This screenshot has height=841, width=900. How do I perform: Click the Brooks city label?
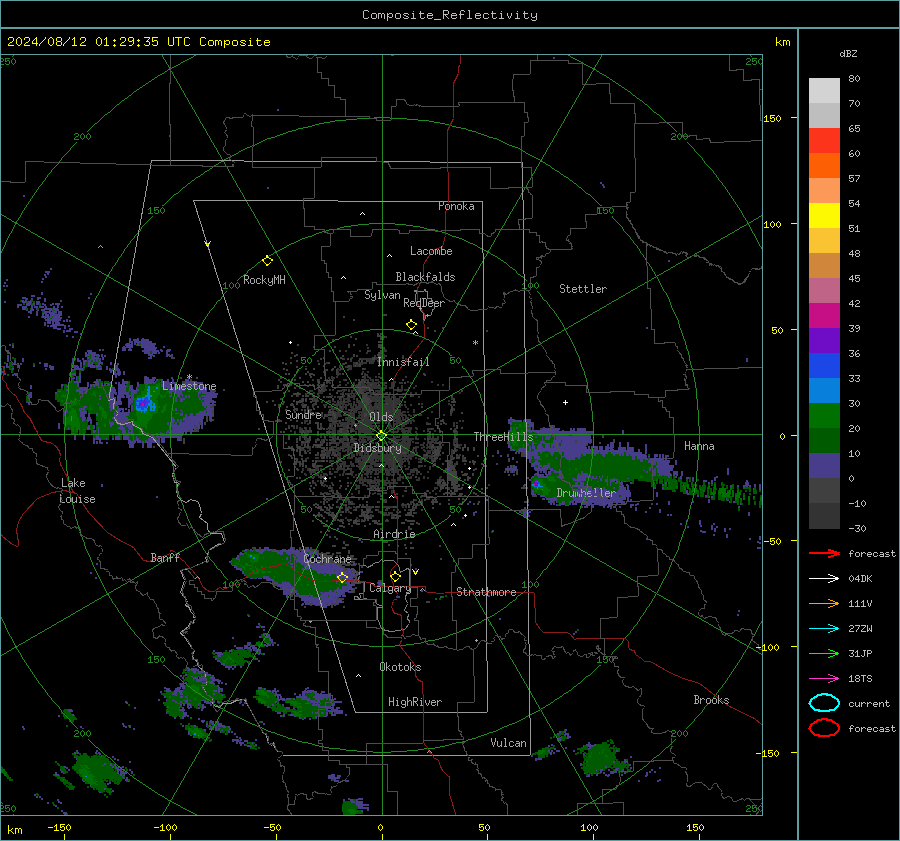pyautogui.click(x=711, y=700)
